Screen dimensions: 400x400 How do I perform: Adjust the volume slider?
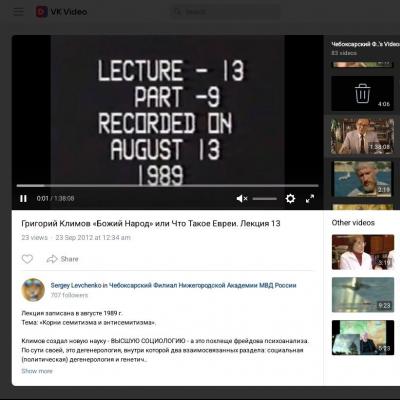coord(265,199)
